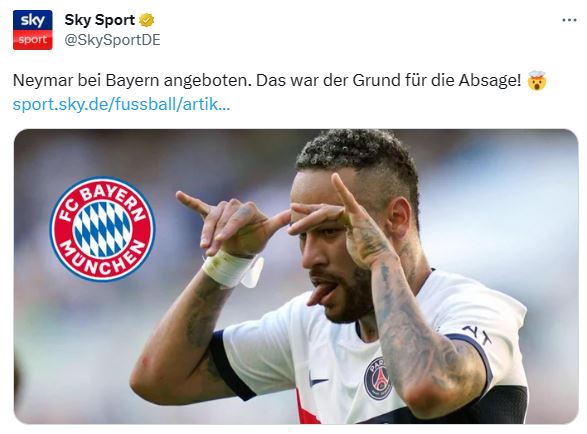Click the PSG crest on the jersey
The height and width of the screenshot is (434, 587).
377,377
